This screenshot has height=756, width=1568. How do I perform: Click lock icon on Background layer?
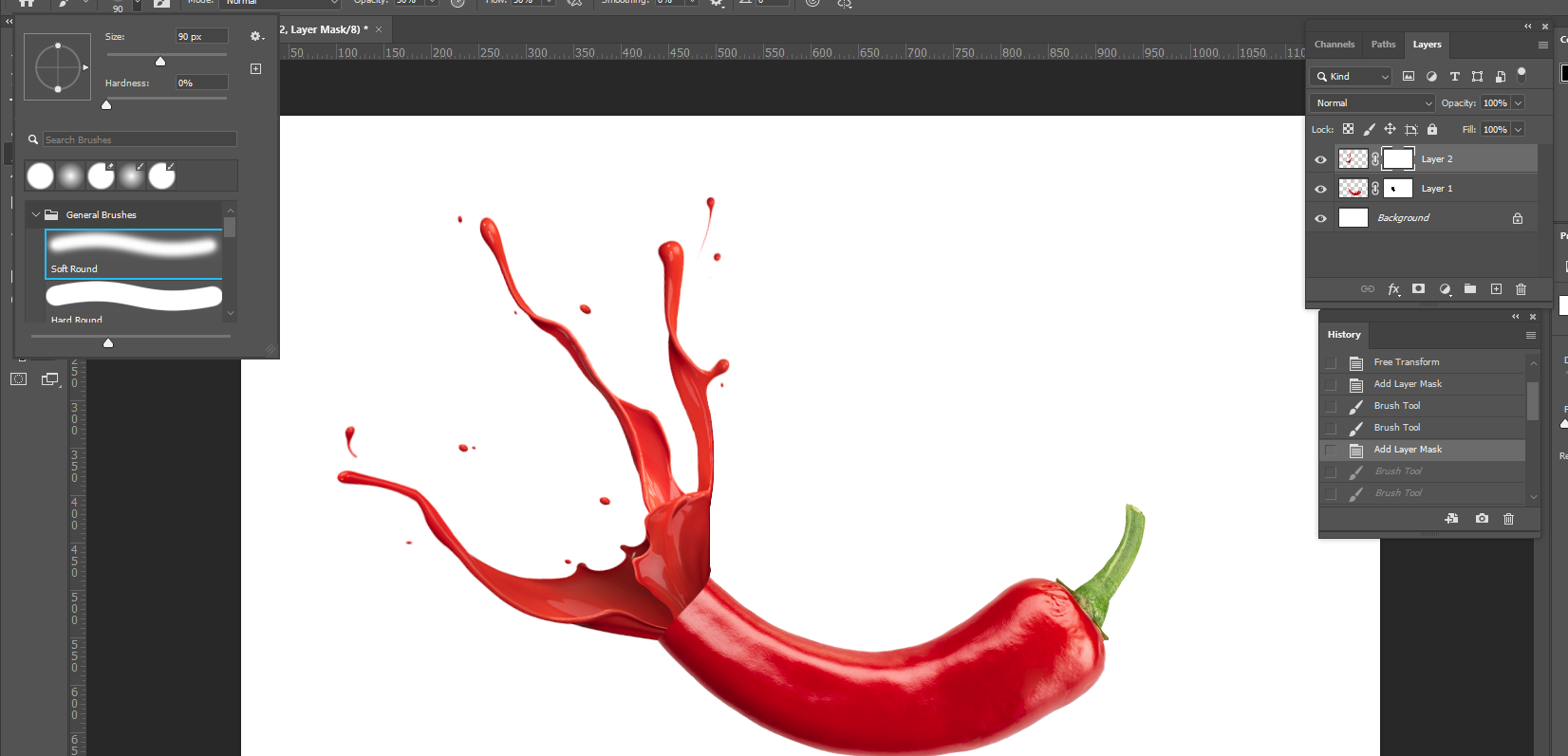click(x=1518, y=218)
